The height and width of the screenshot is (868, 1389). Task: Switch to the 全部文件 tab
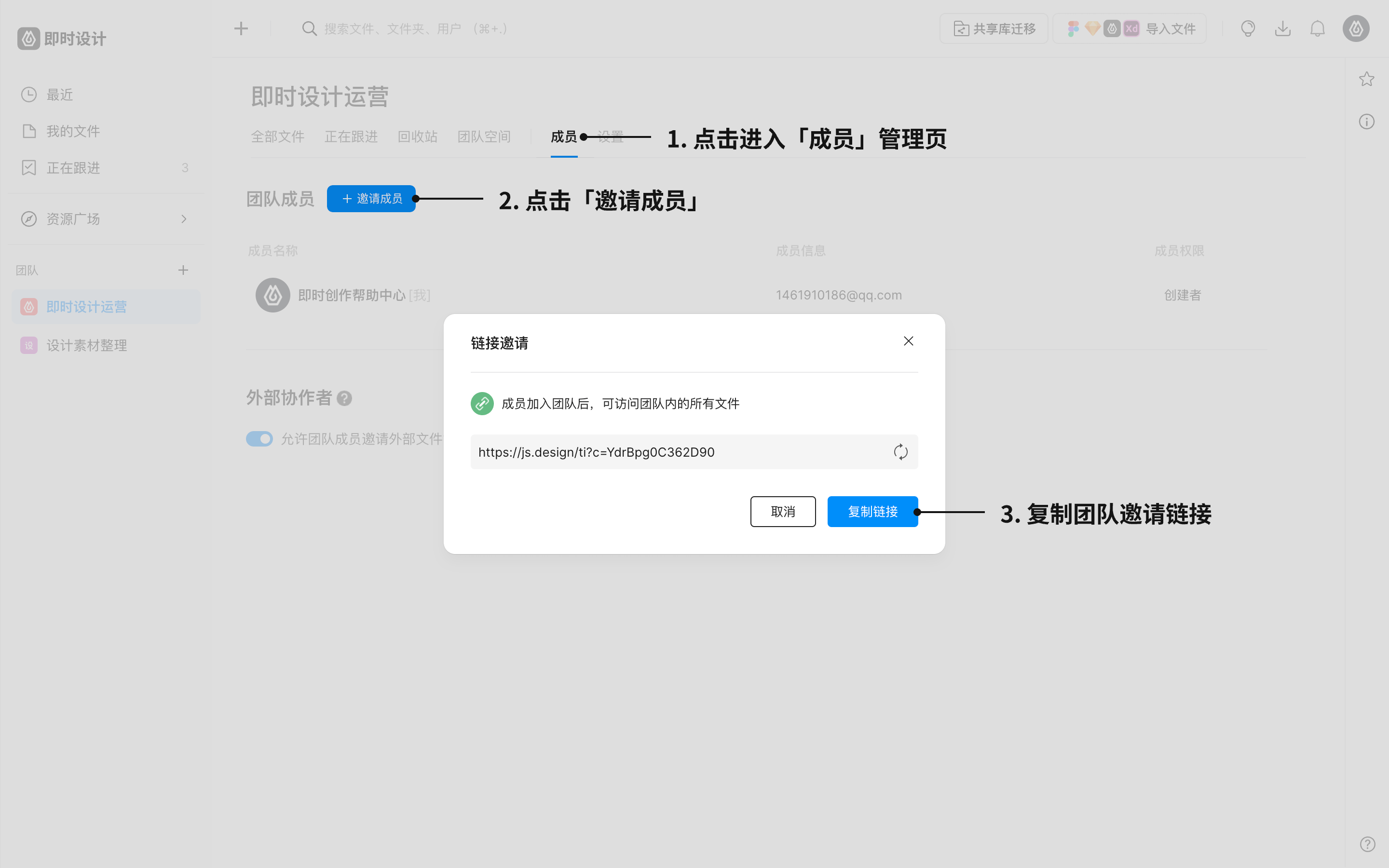pyautogui.click(x=277, y=136)
